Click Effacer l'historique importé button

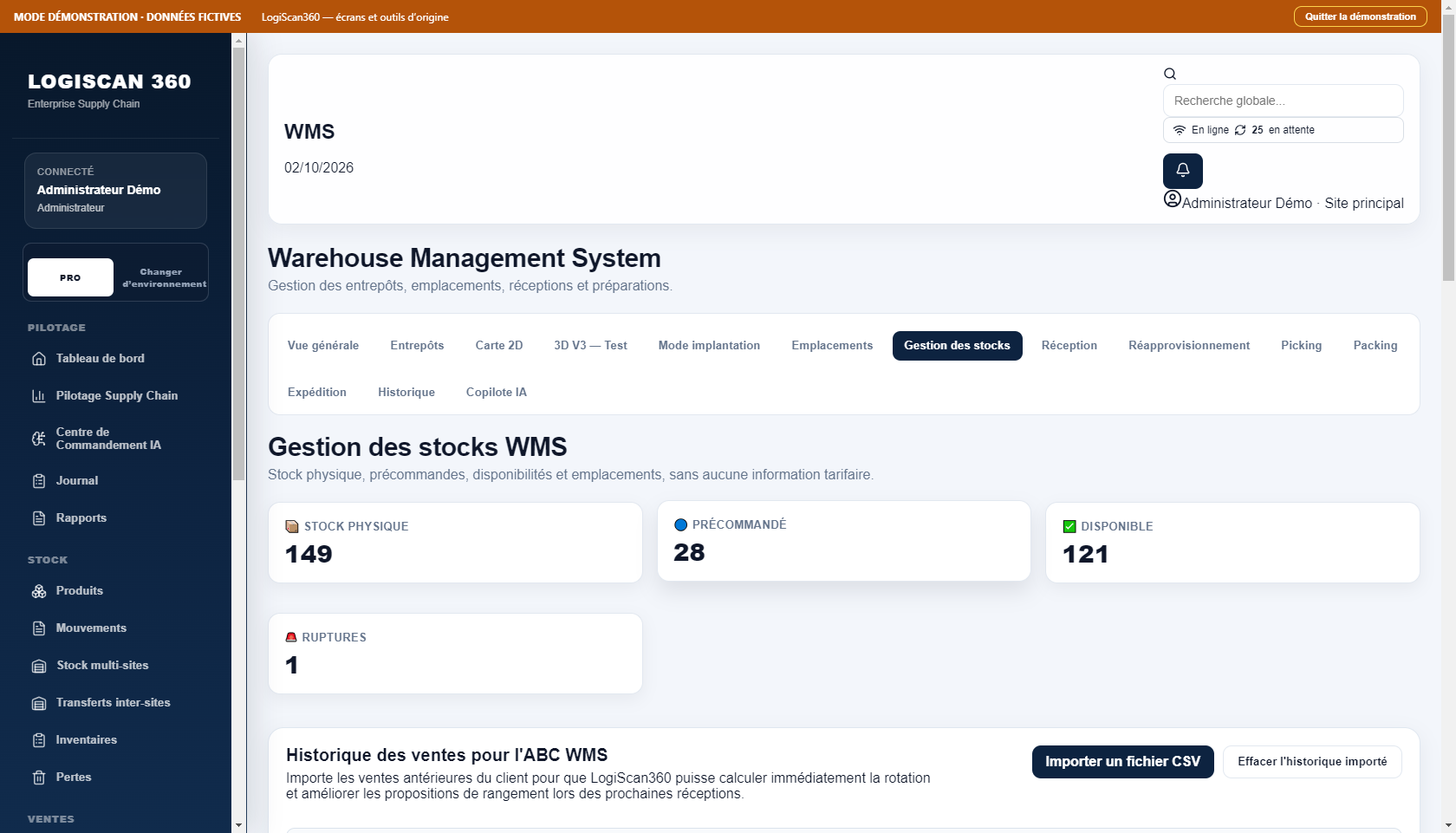[1312, 762]
